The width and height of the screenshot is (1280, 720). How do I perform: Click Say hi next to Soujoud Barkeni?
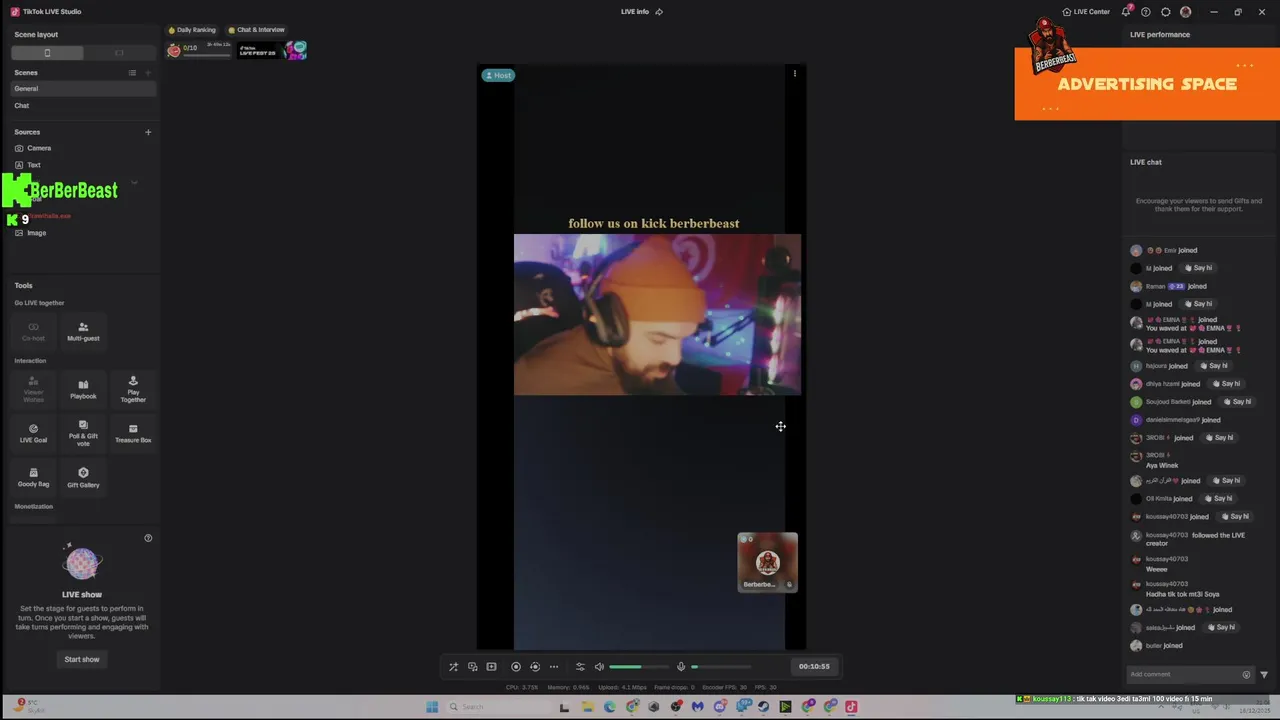[1239, 402]
